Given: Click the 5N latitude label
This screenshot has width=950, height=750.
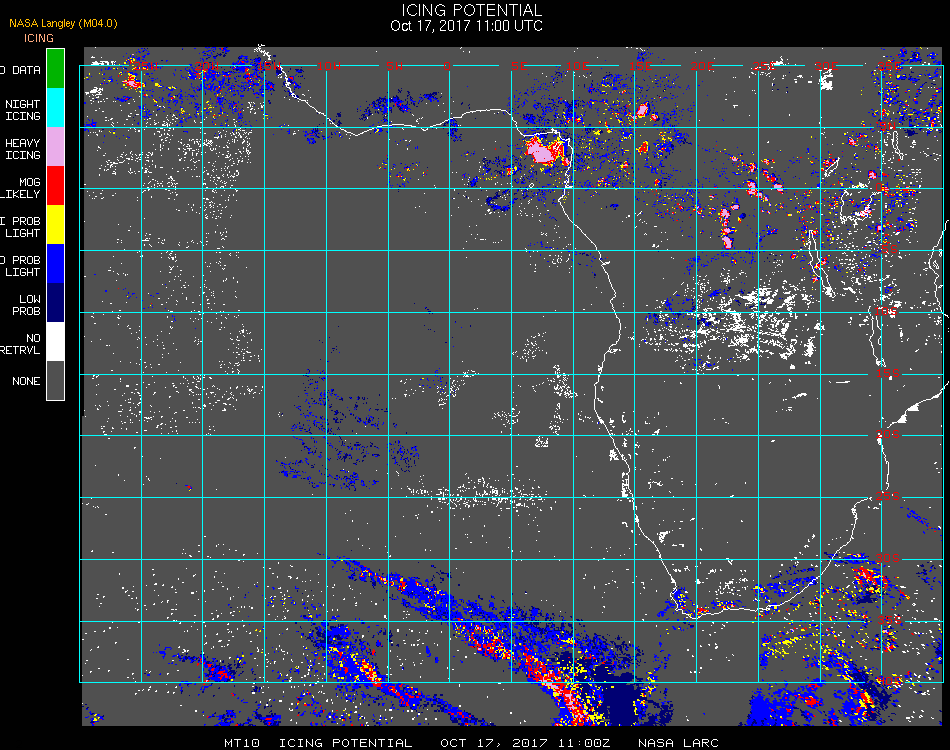Looking at the screenshot, I should pyautogui.click(x=887, y=126).
